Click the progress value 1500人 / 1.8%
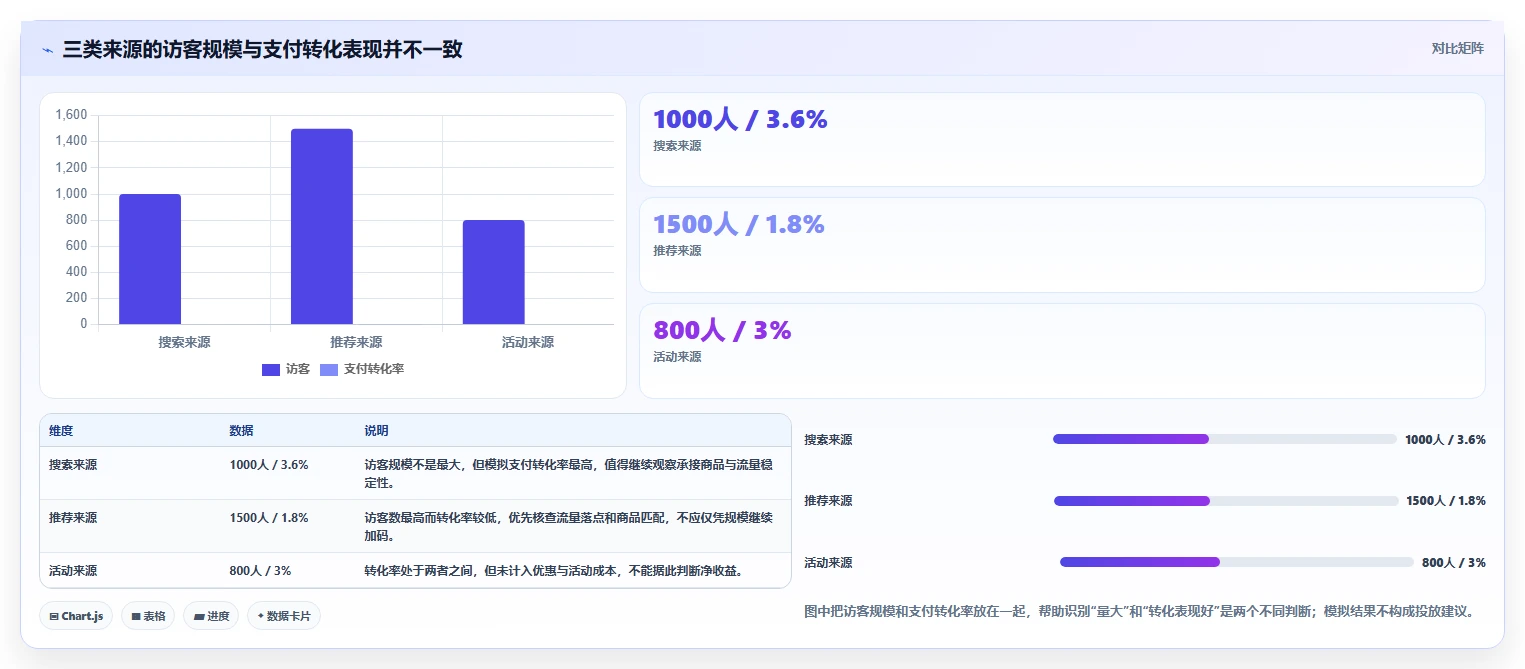1525x669 pixels. click(x=1446, y=501)
